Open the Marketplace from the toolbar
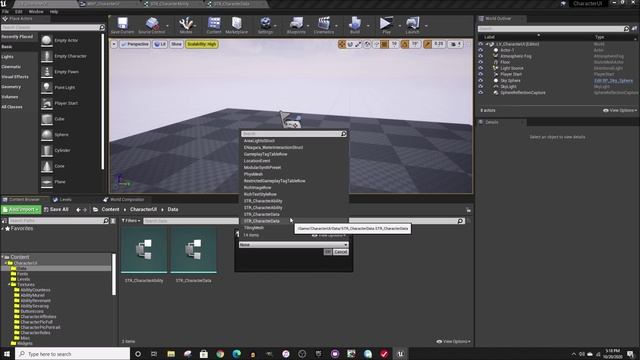Screen dimensions: 640x360 [x=236, y=25]
